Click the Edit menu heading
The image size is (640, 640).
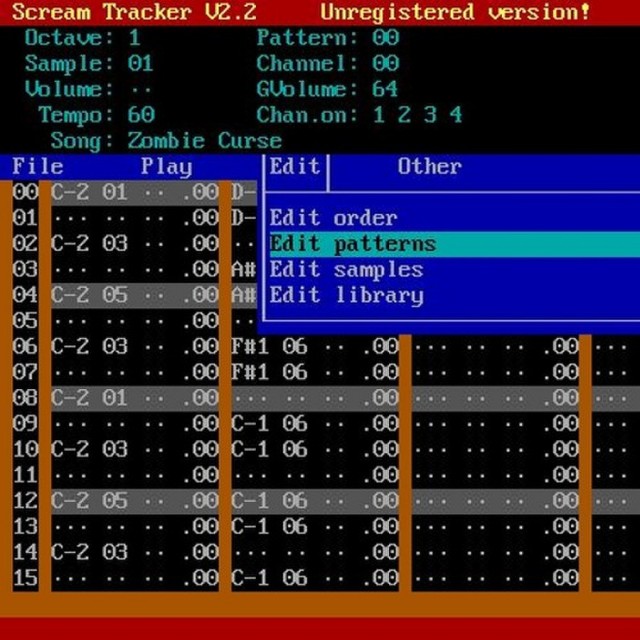point(295,167)
